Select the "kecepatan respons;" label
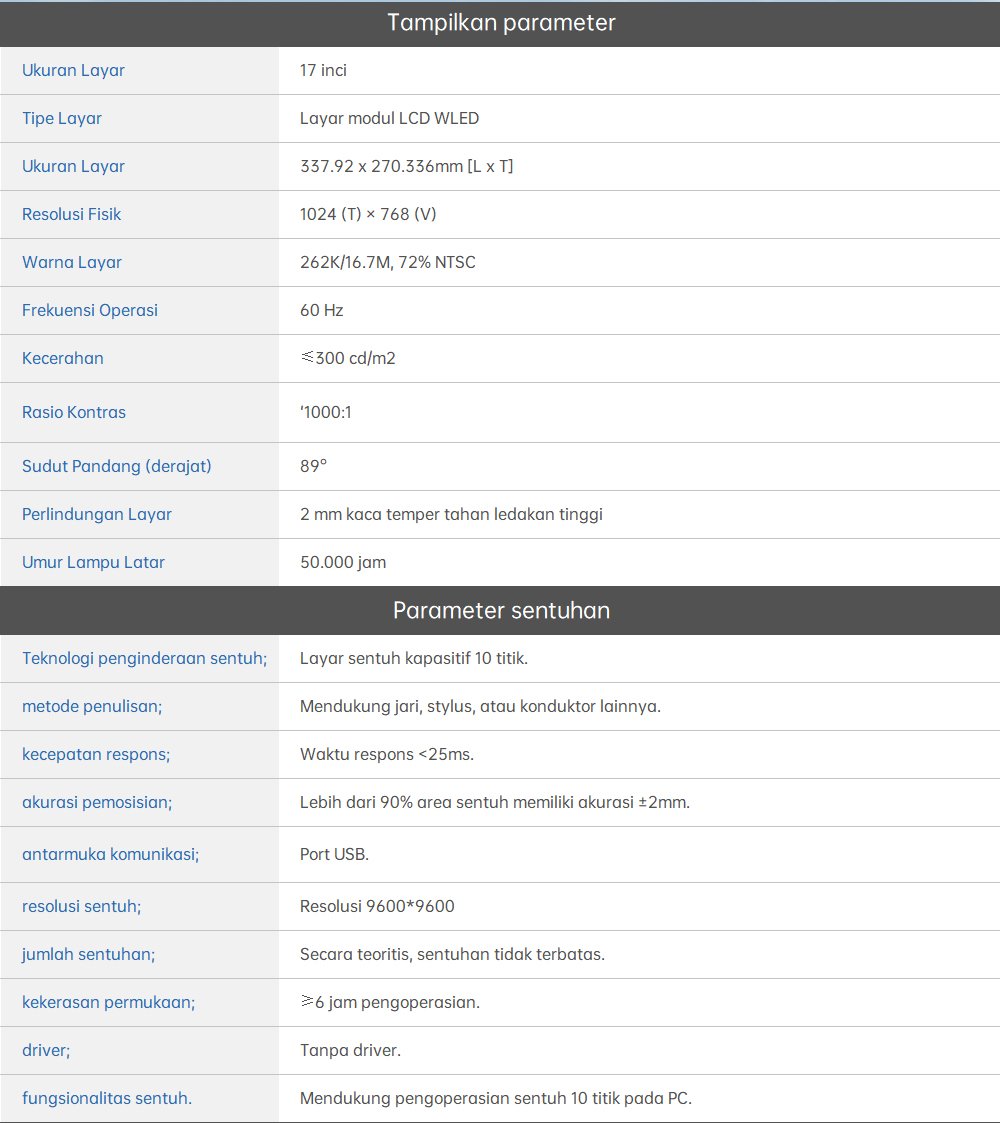The image size is (1000, 1123). click(x=96, y=754)
